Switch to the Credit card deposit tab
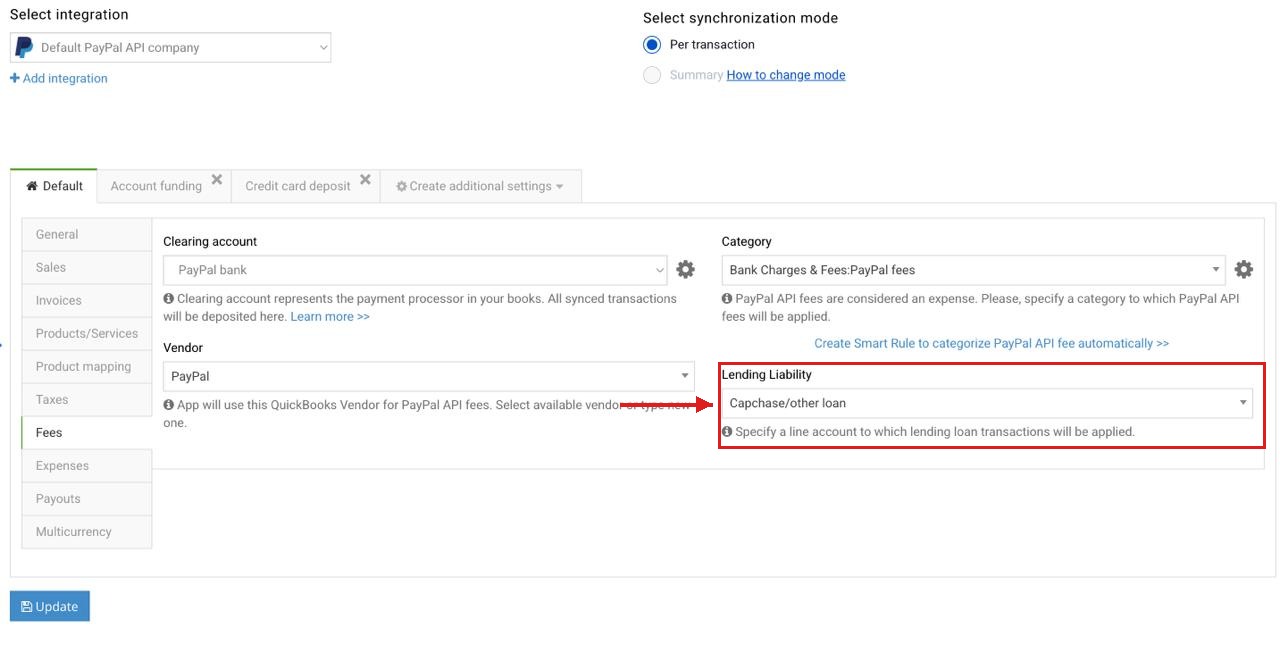Image resolution: width=1280 pixels, height=645 pixels. click(x=298, y=186)
